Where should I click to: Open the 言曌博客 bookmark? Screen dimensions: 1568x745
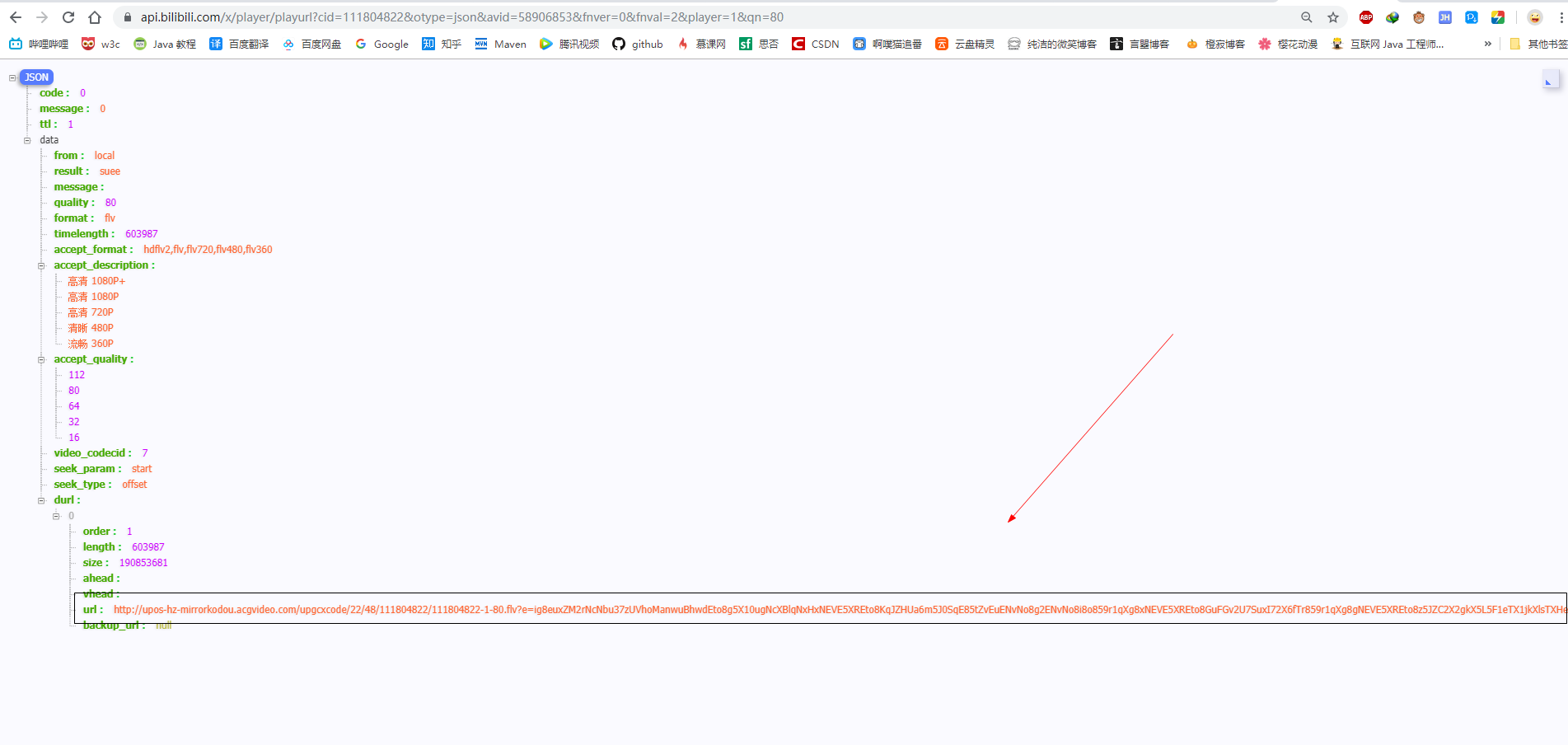tap(1140, 44)
